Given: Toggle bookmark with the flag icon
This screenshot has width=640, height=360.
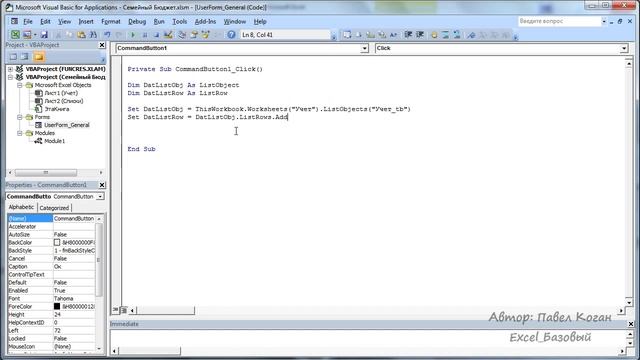Looking at the screenshot, I should pos(471,35).
